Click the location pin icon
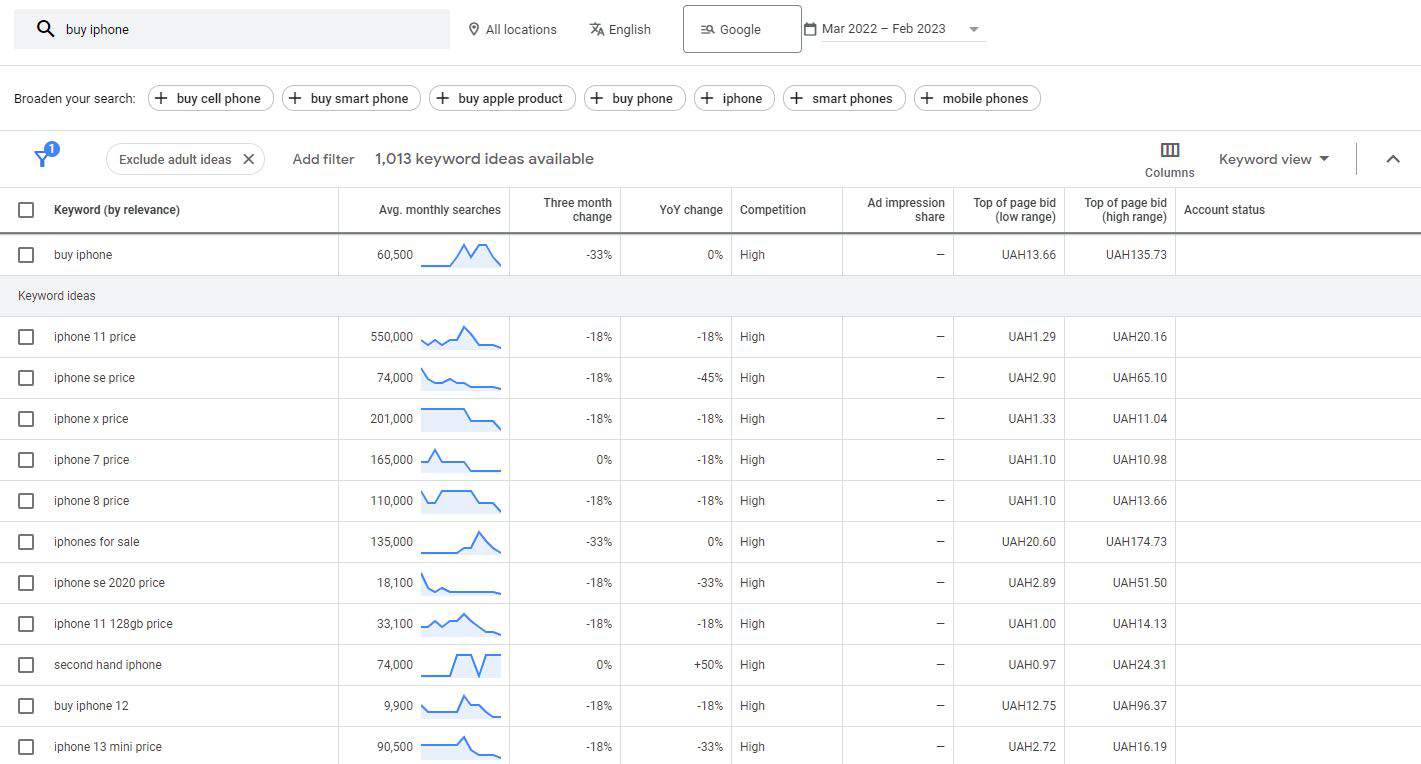The image size is (1421, 764). coord(474,29)
